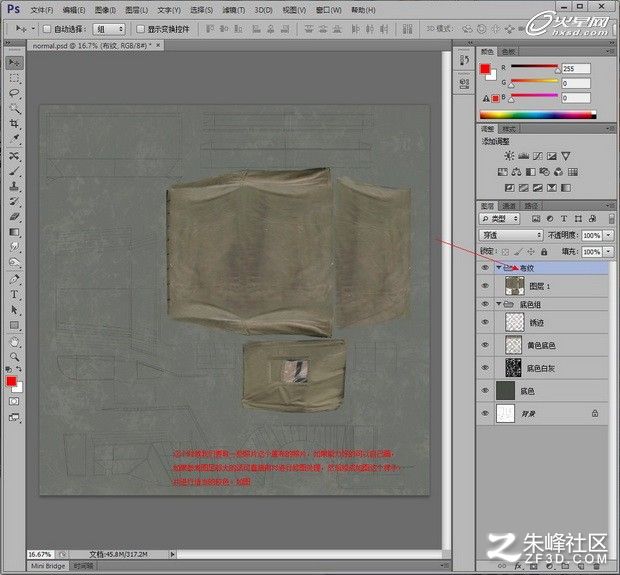Open Move tool preset picker arrow
The image size is (620, 575).
point(33,28)
